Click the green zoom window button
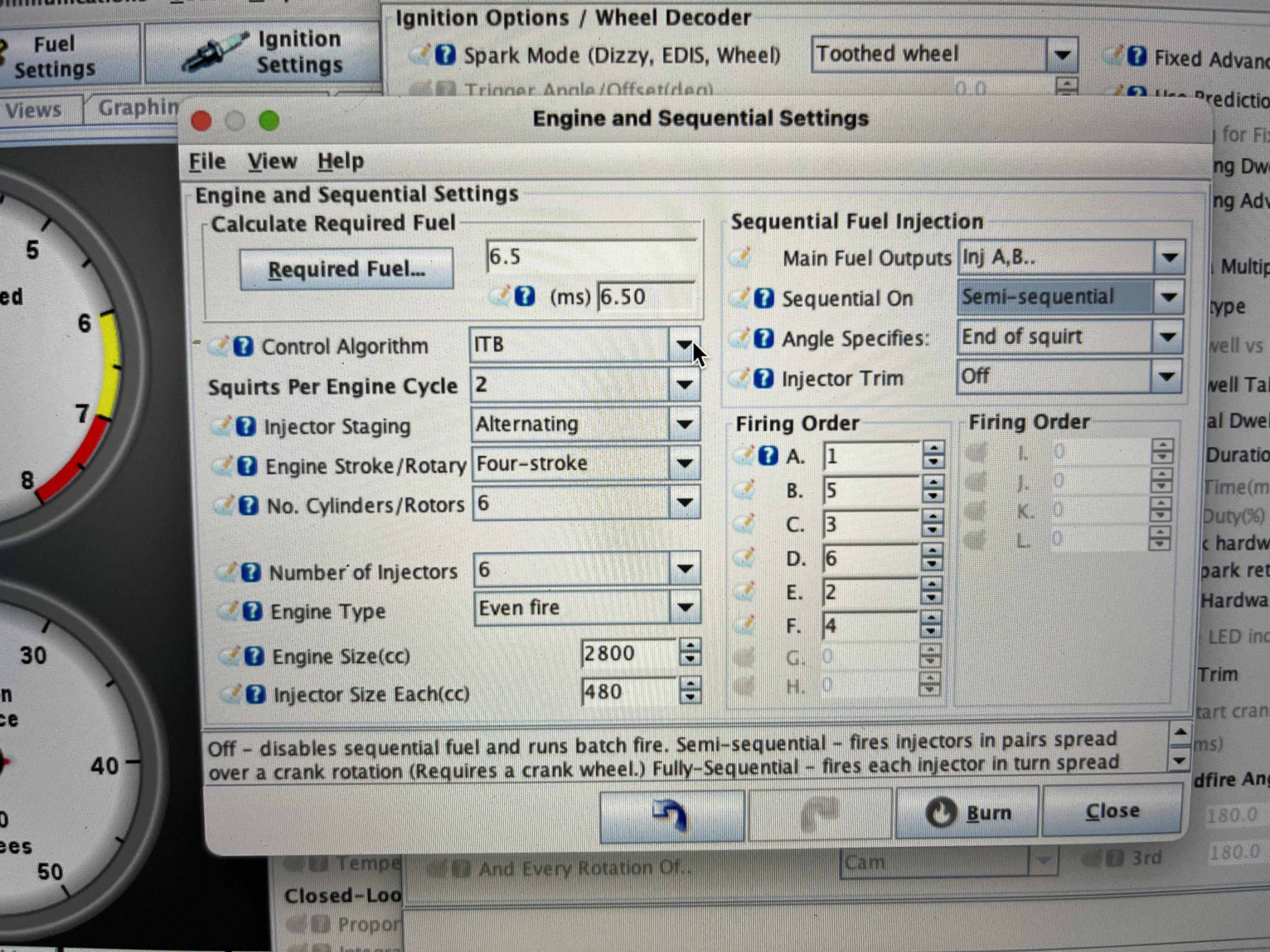This screenshot has height=952, width=1270. click(269, 121)
